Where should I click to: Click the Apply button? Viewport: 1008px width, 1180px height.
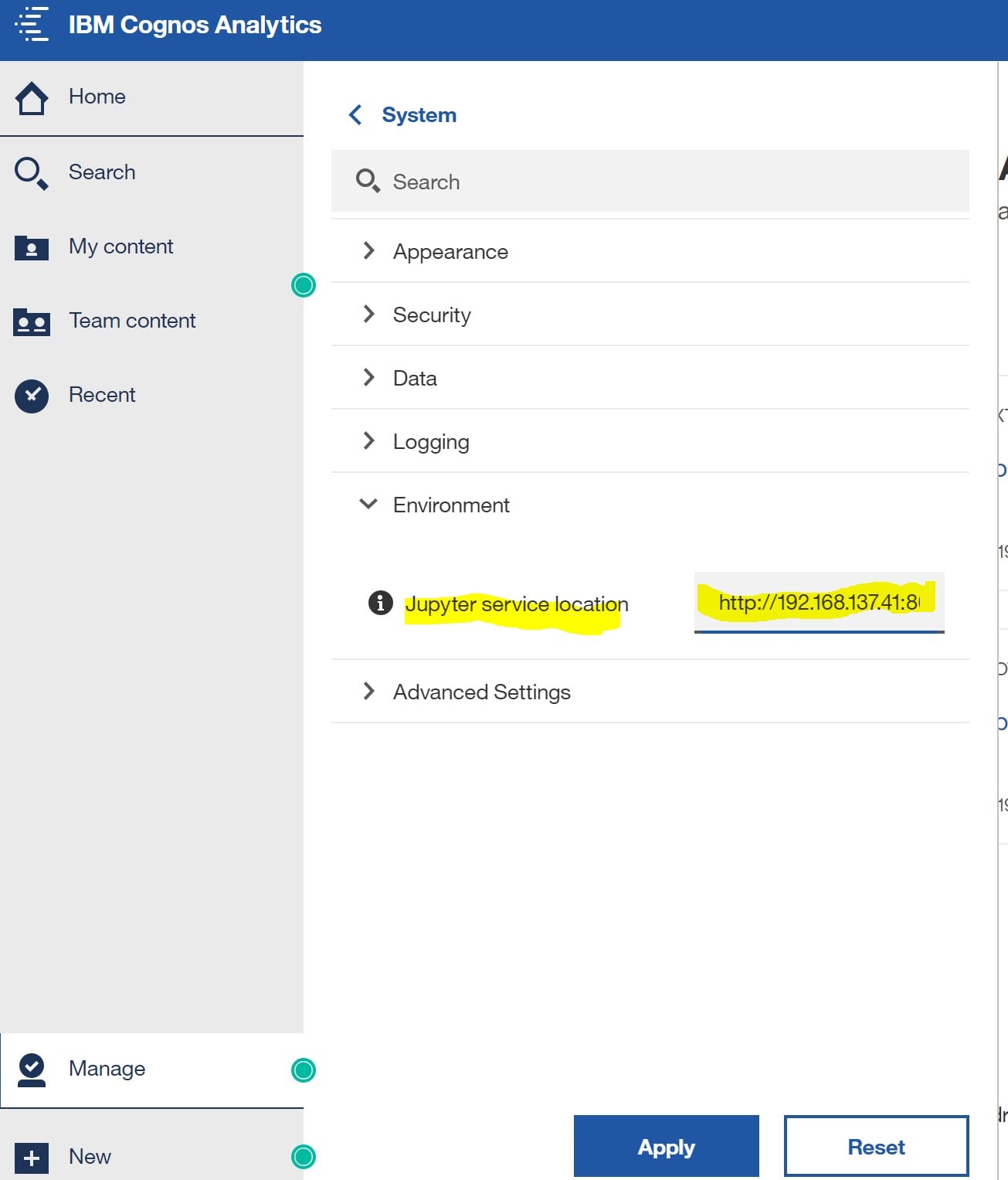(x=666, y=1147)
